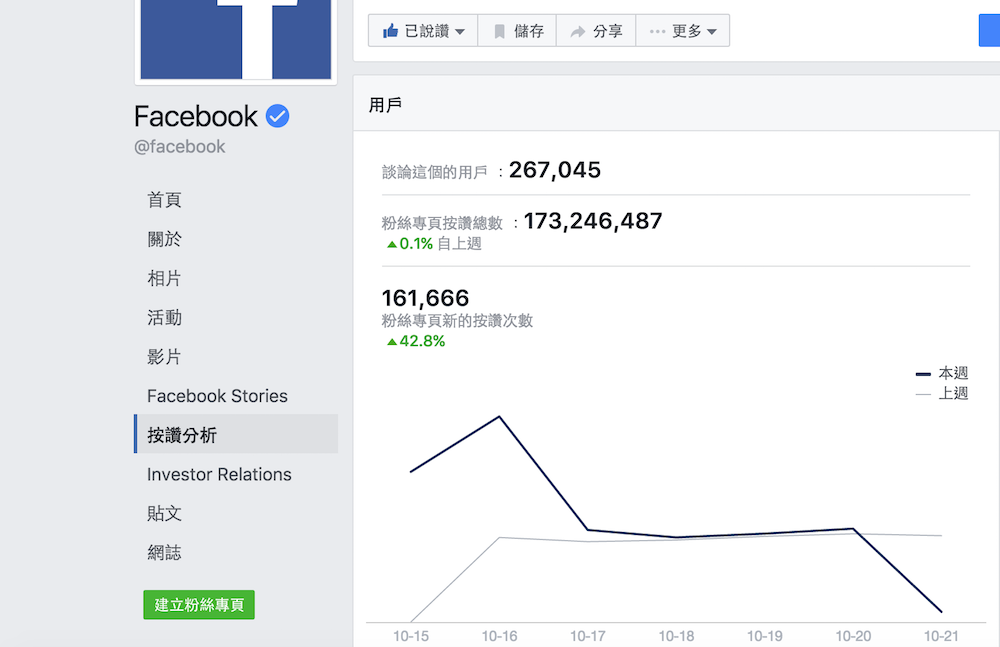1000x647 pixels.
Task: Click the 粉絲專頁新的按讚次數 label
Action: coord(457,320)
